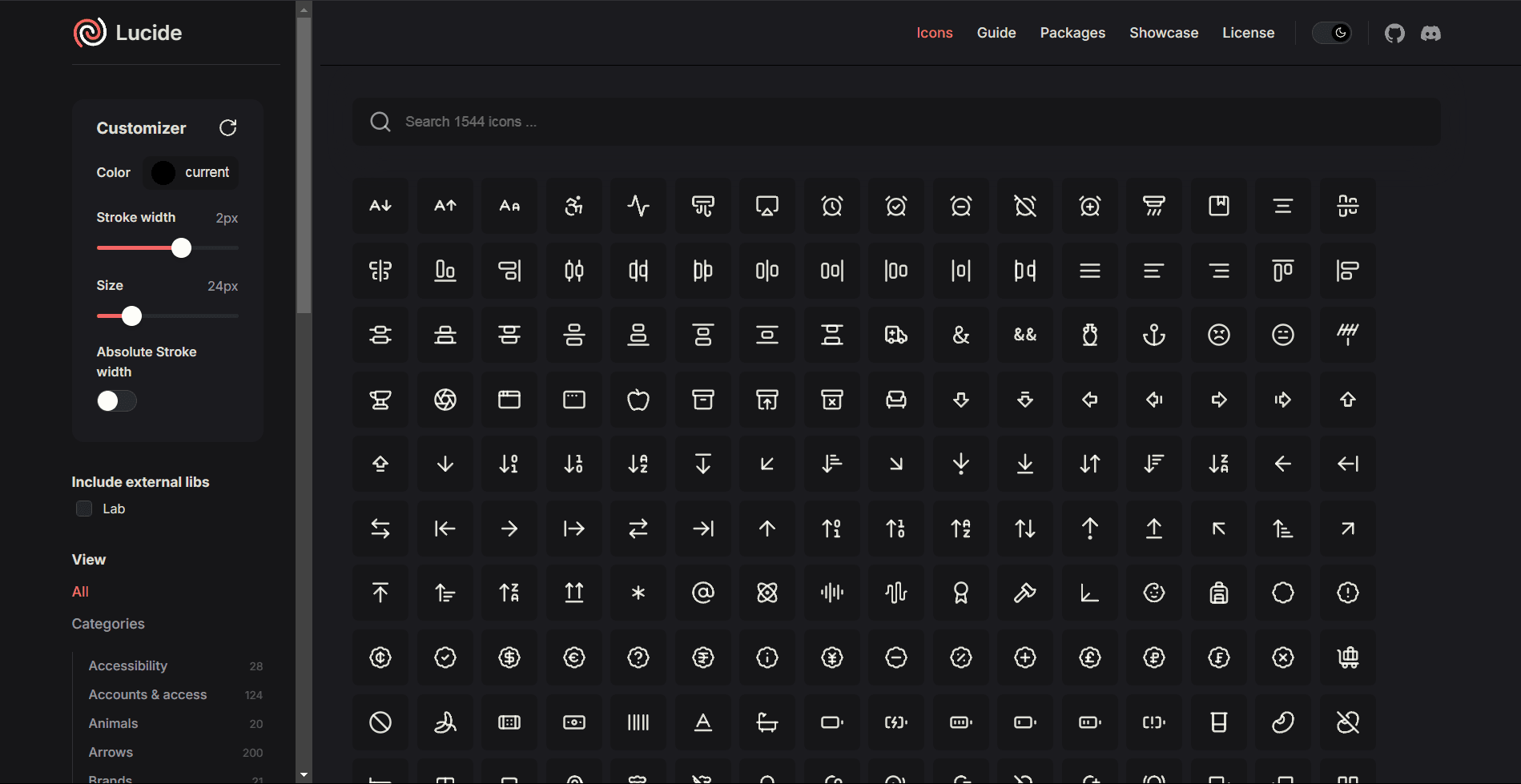Enable the Absolute Stroke width toggle

point(117,401)
